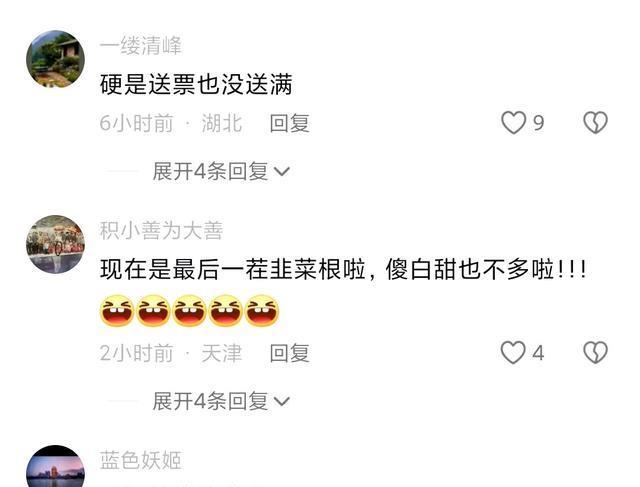Select comment text 现在是最后一茬韭菜根啦
Screen dimensions: 640x487
pyautogui.click(x=233, y=269)
